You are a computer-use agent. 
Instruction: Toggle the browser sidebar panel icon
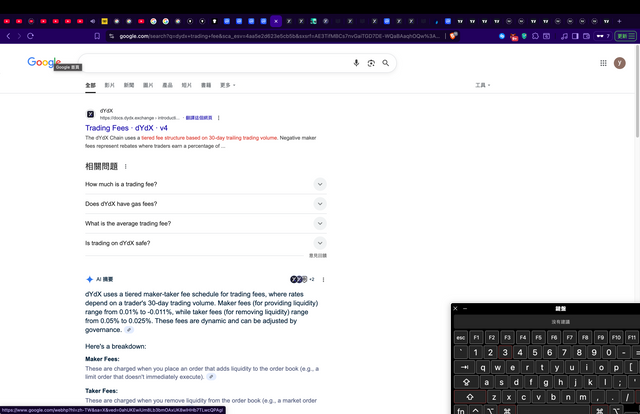tap(575, 36)
